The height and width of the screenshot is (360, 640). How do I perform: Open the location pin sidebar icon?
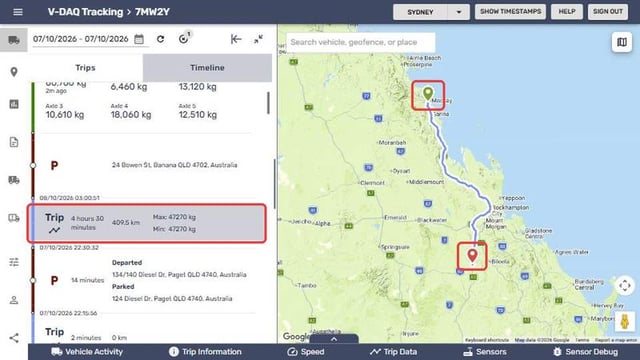tap(14, 72)
